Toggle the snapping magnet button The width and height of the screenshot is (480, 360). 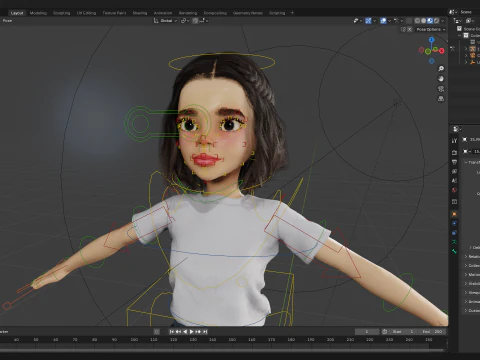tap(195, 21)
